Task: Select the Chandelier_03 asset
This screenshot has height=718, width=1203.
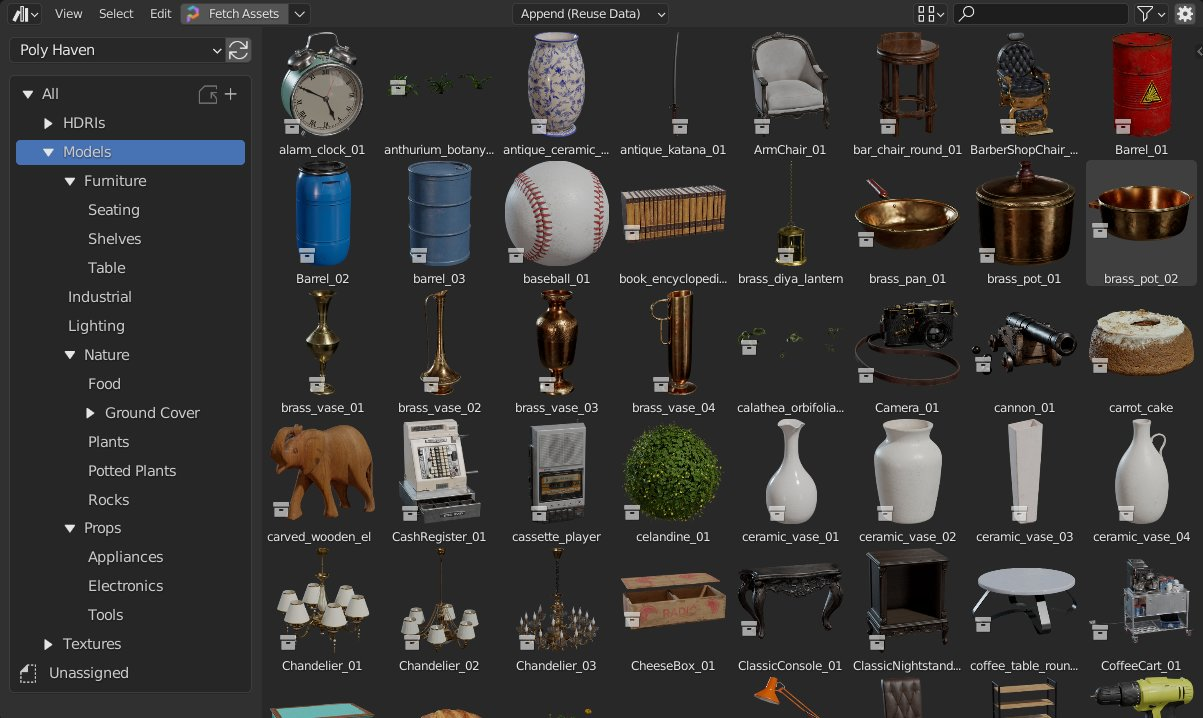Action: [556, 601]
